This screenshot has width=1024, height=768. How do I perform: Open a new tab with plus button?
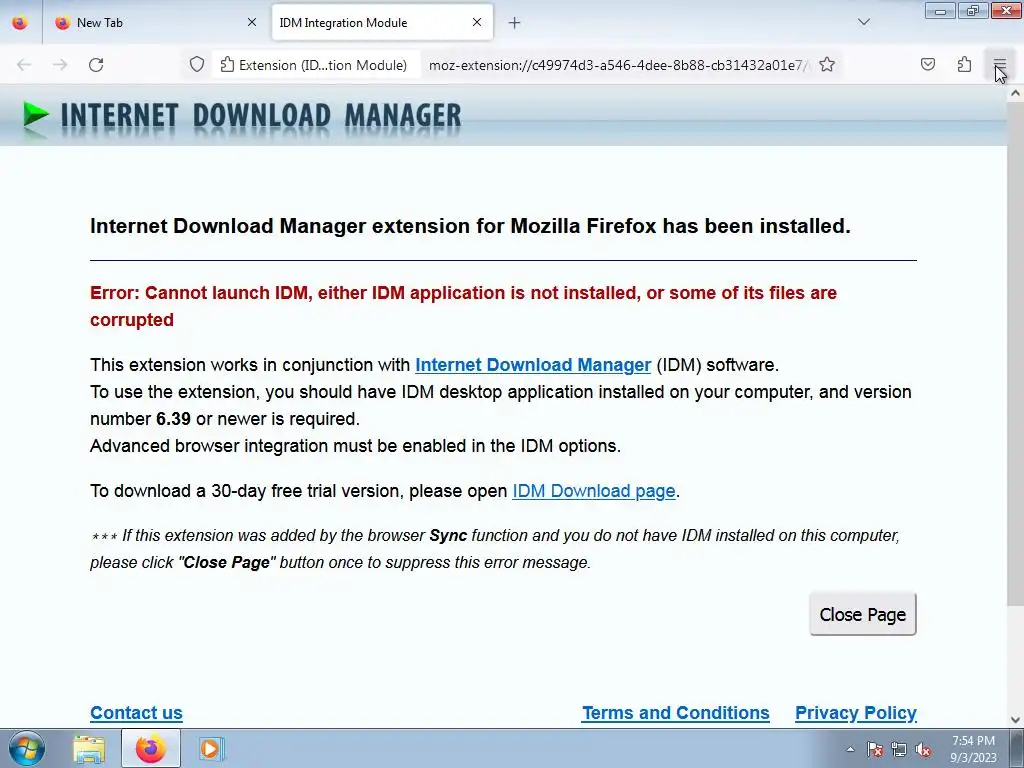[x=515, y=23]
